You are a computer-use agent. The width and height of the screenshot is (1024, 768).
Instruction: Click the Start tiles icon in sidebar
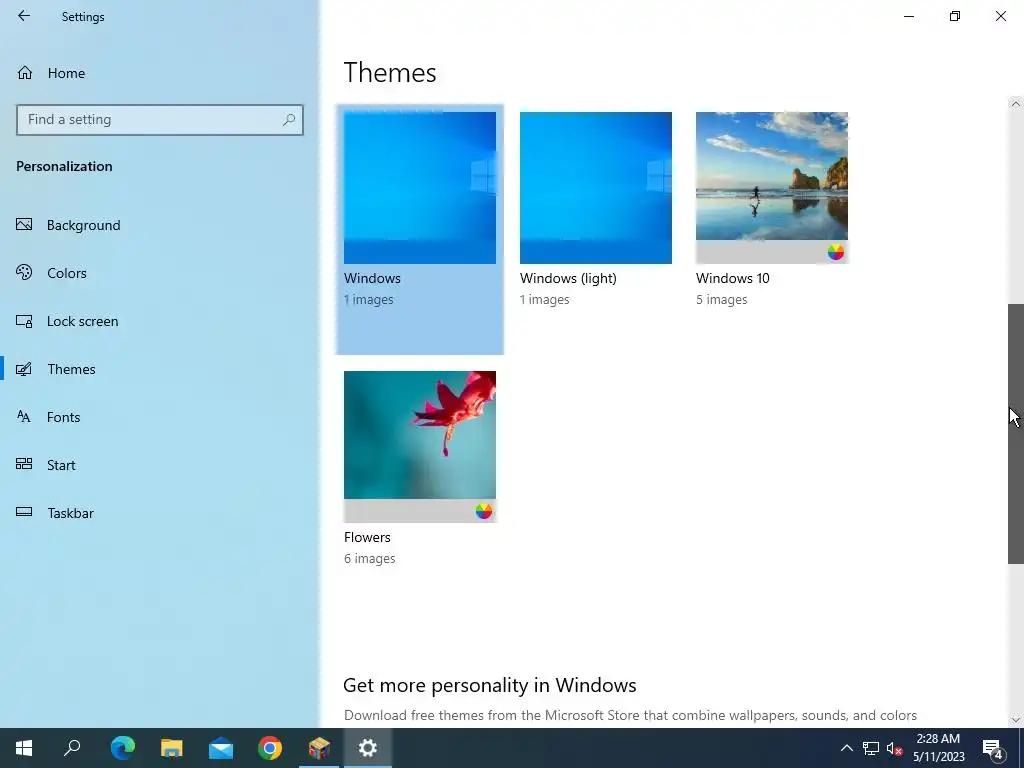pyautogui.click(x=24, y=464)
